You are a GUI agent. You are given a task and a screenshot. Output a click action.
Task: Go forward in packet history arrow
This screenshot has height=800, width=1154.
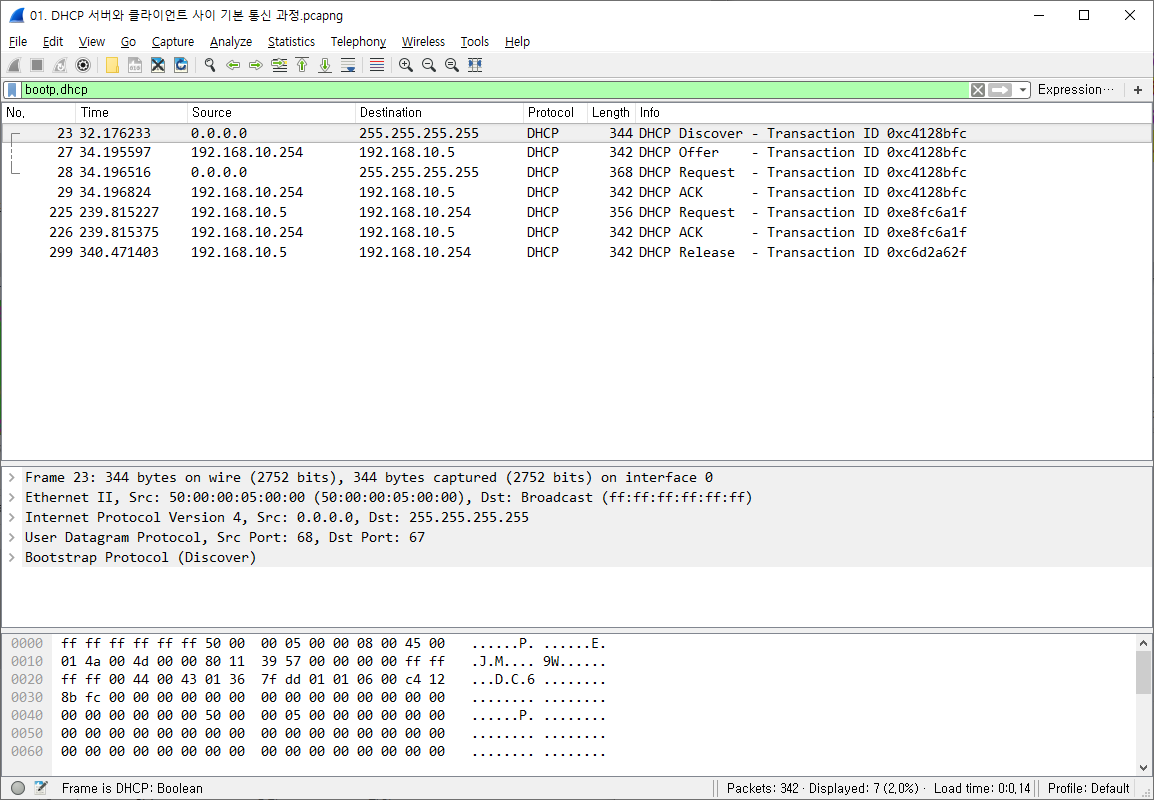255,66
